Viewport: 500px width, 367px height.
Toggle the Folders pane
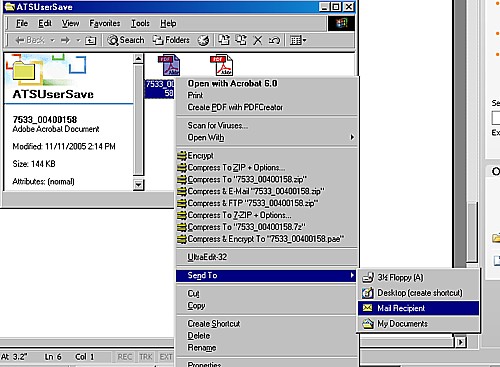pos(171,40)
